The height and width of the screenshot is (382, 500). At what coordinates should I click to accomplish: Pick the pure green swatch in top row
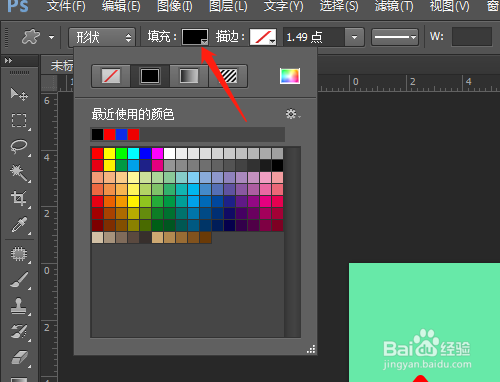coord(121,153)
